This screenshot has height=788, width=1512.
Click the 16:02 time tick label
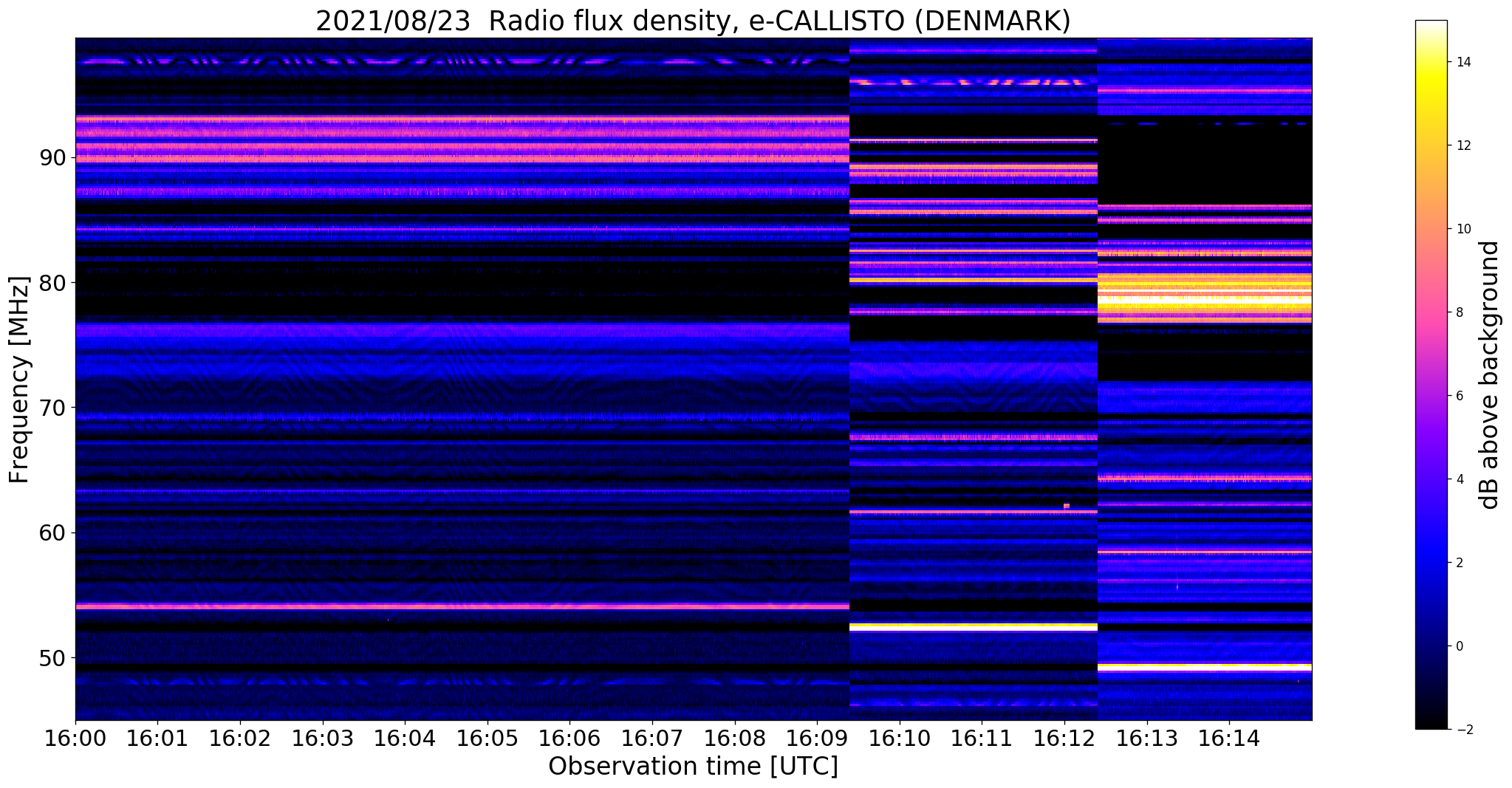pos(240,738)
